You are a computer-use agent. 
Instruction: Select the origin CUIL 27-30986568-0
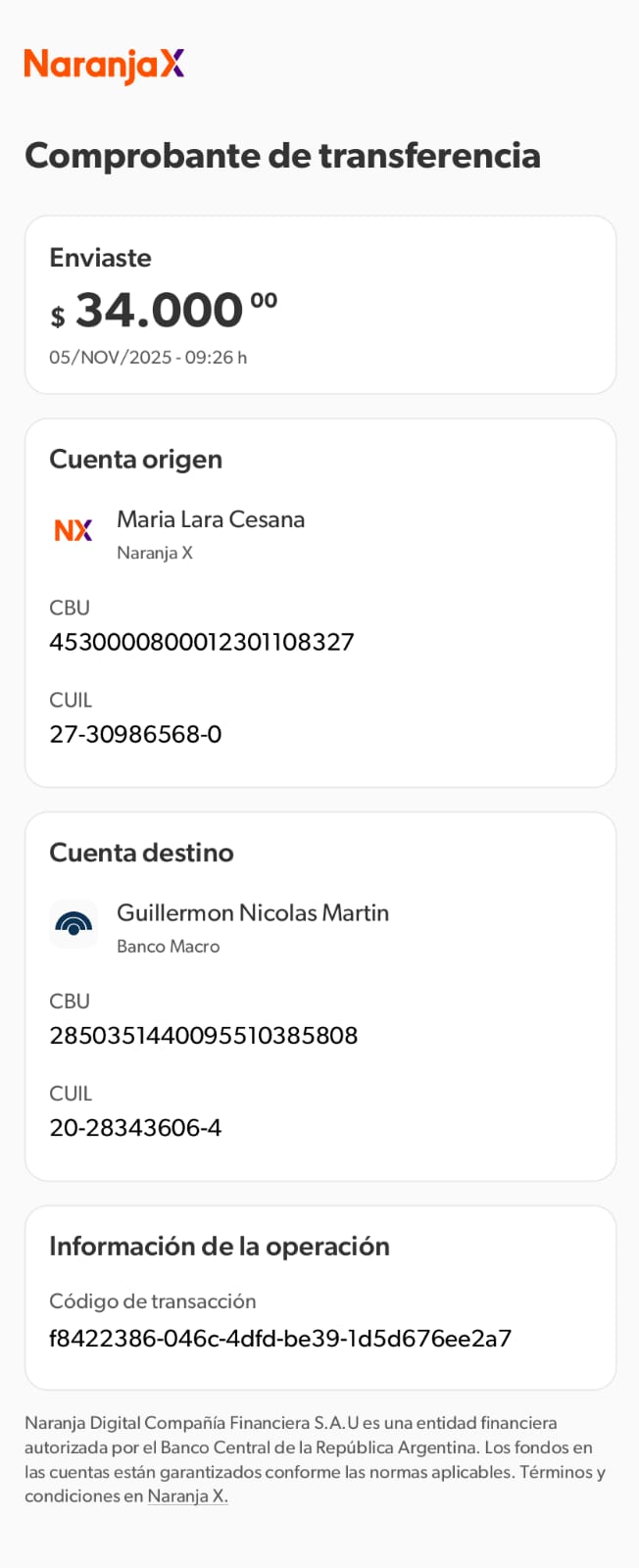(135, 734)
